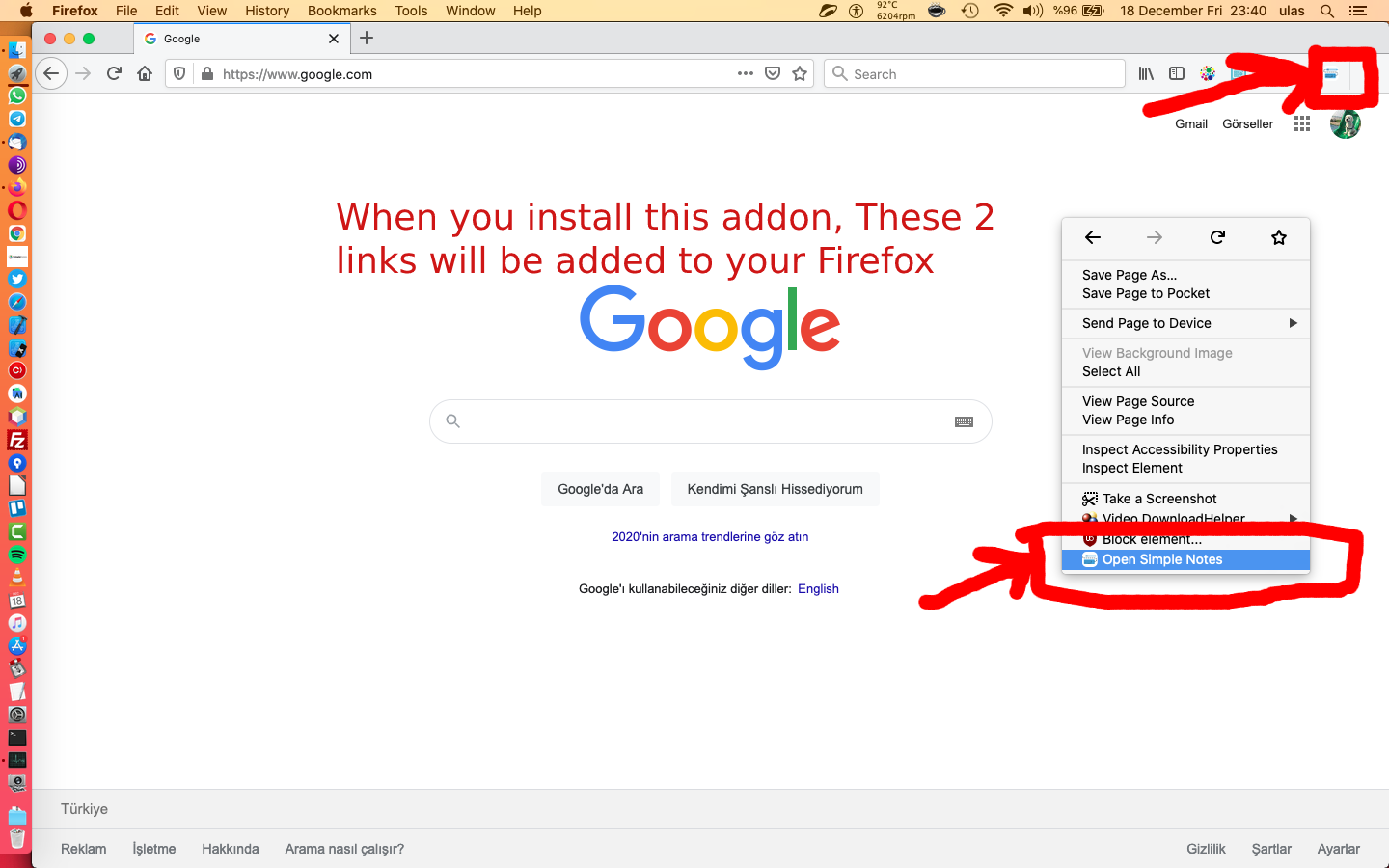Expand Send Page to Device submenu
The image size is (1389, 868).
[1185, 323]
